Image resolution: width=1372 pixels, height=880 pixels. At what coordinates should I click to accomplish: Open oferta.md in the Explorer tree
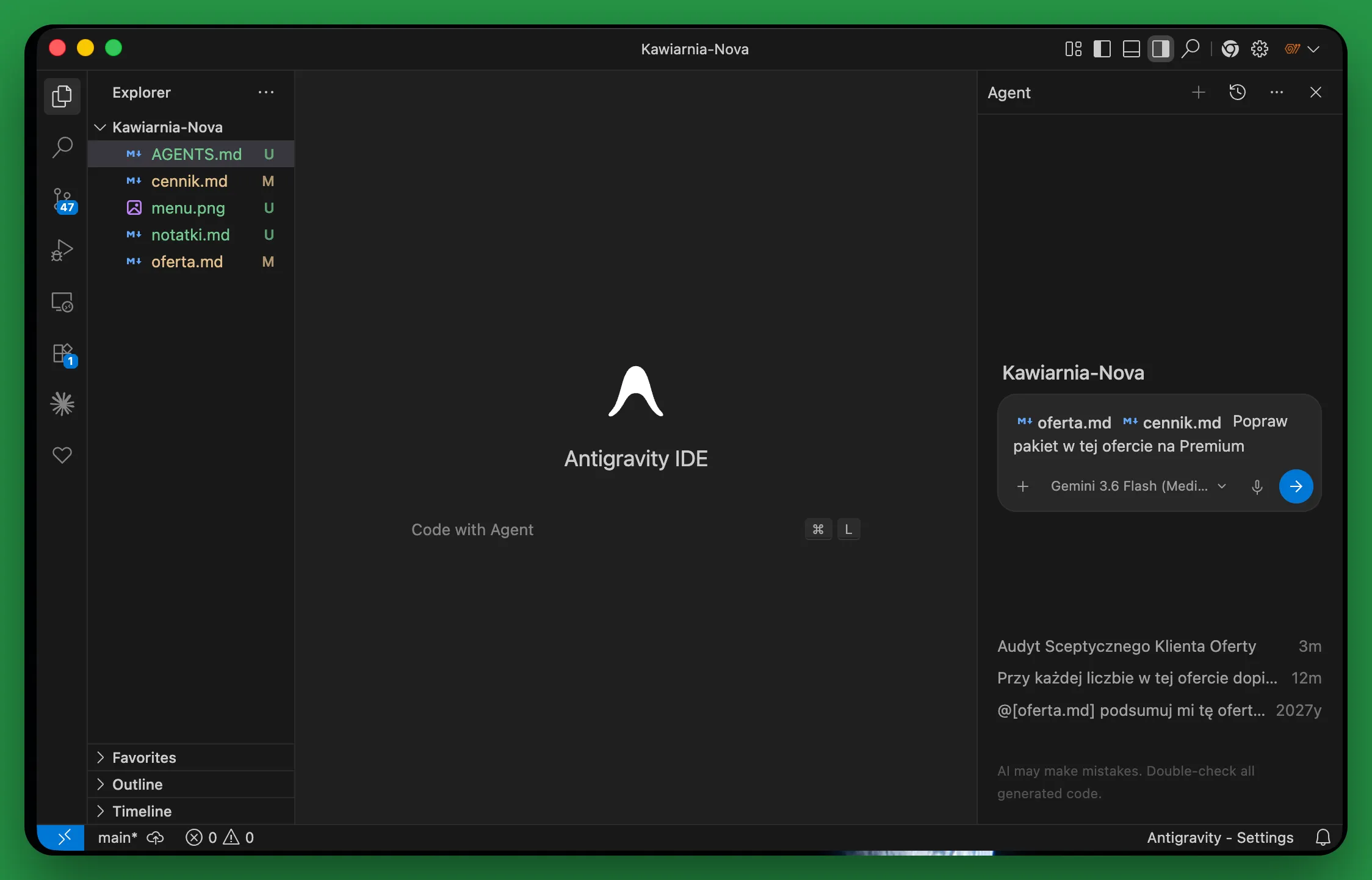(192, 261)
